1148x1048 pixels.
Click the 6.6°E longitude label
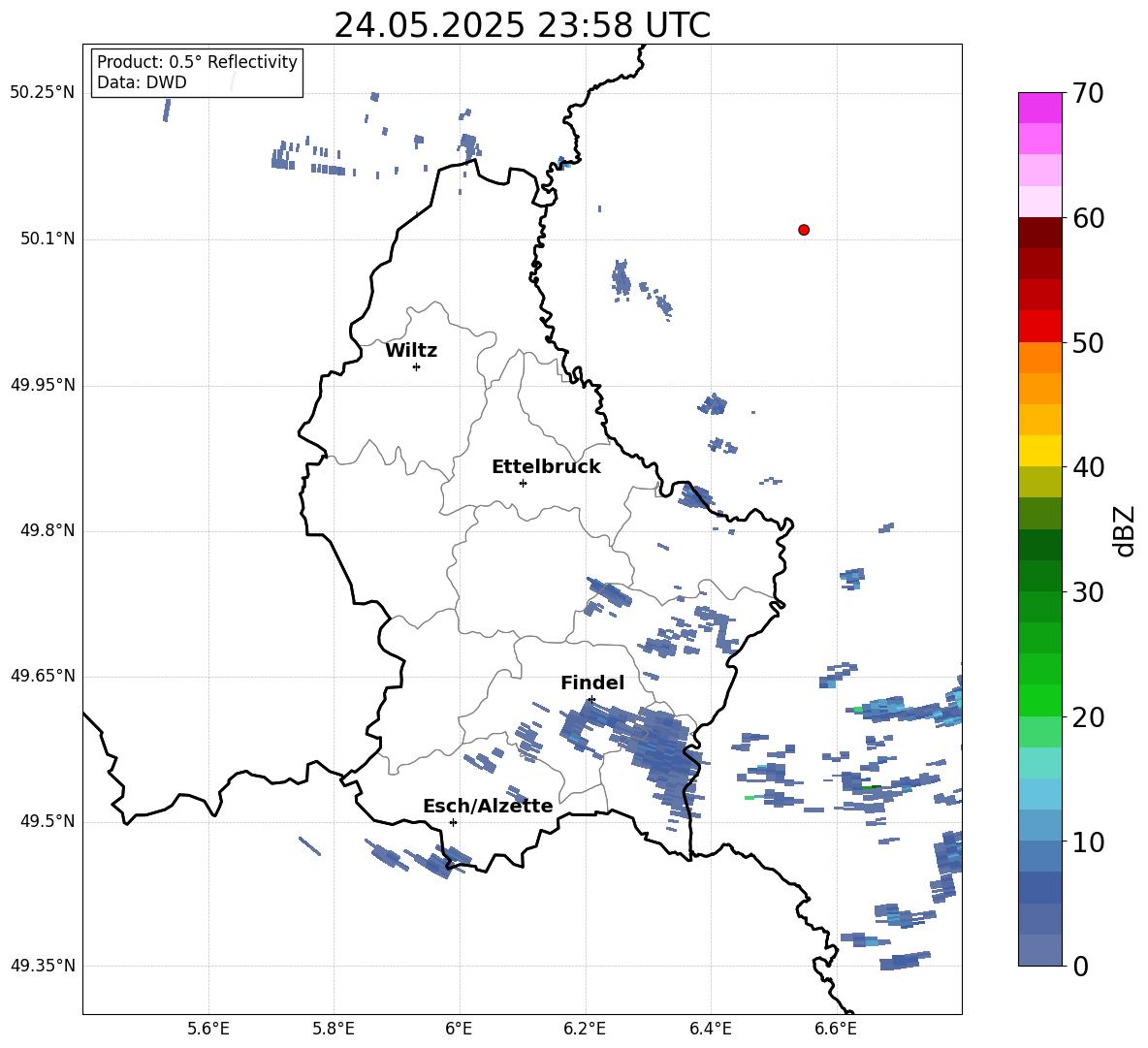[836, 1029]
